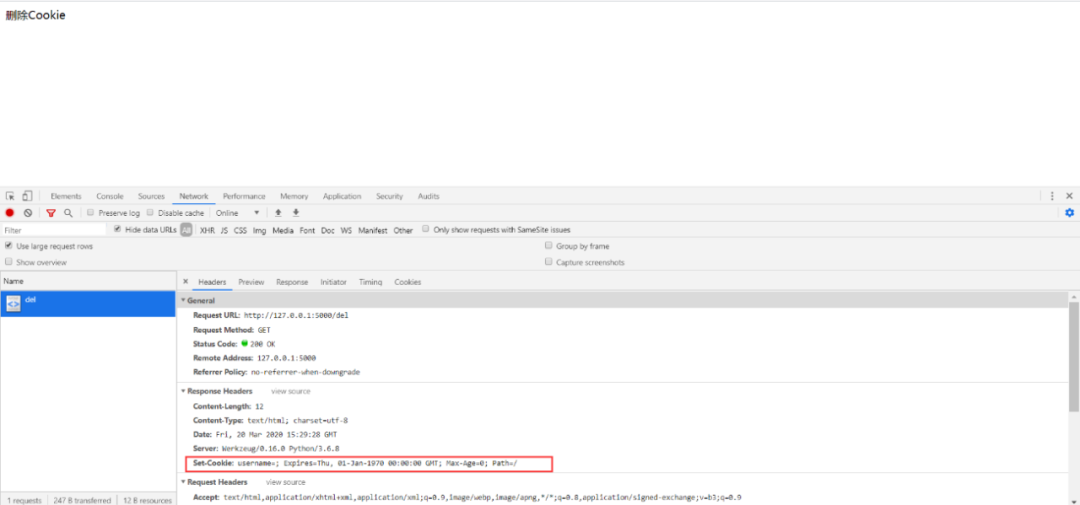Image resolution: width=1080 pixels, height=505 pixels.
Task: Activate the inspect element picker icon
Action: [10, 196]
